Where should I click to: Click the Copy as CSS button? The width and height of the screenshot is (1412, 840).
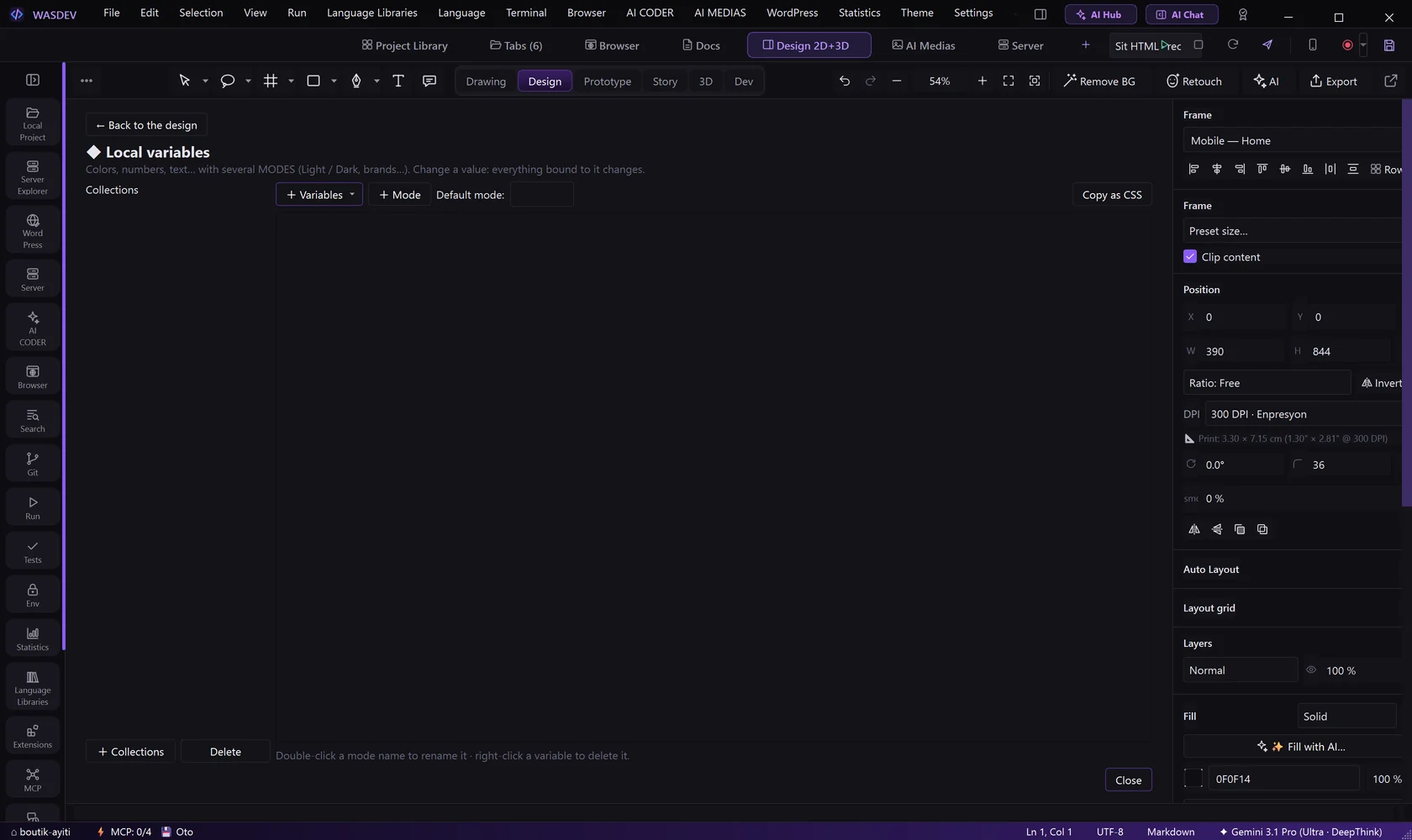[x=1112, y=195]
